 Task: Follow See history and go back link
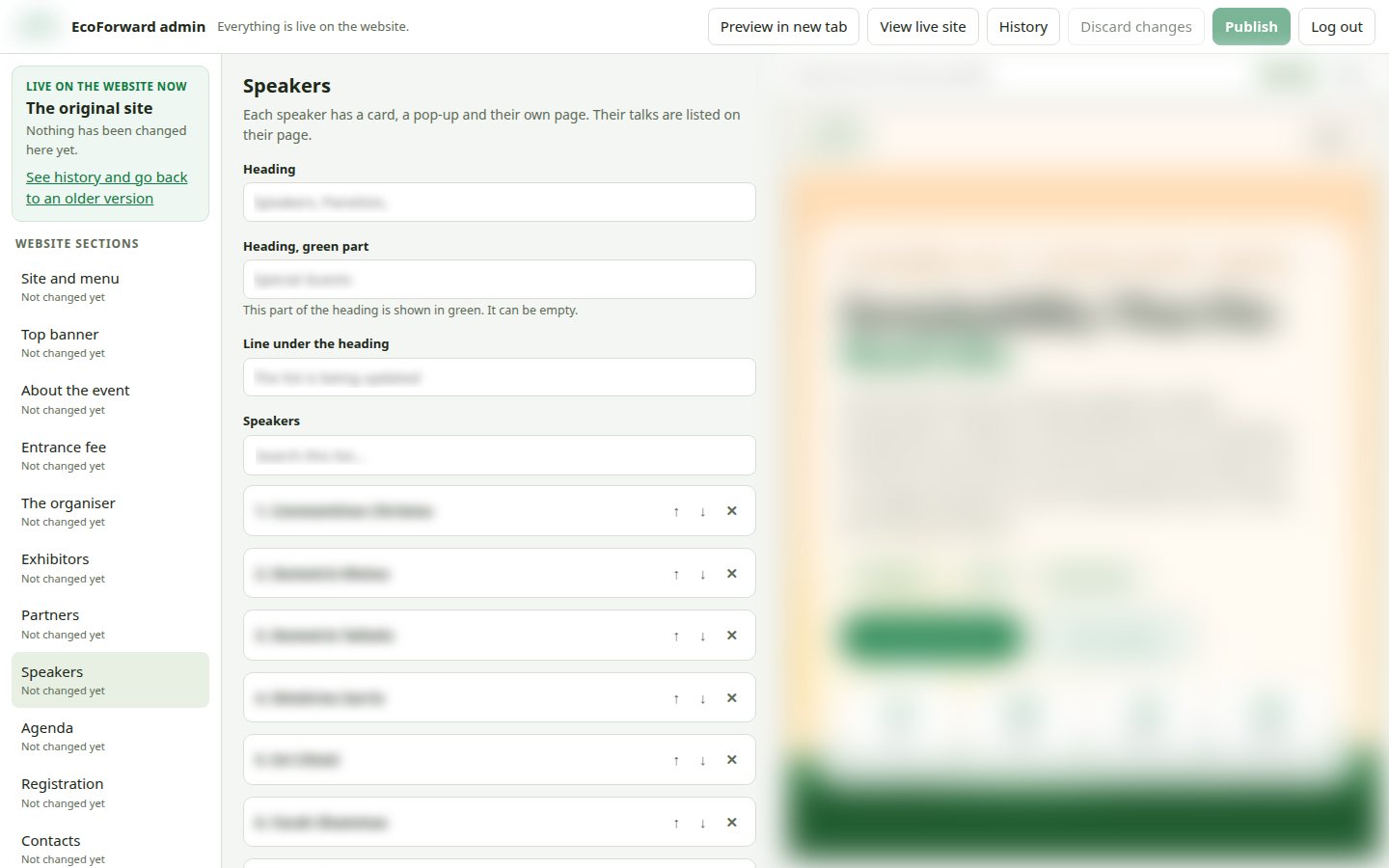point(107,188)
